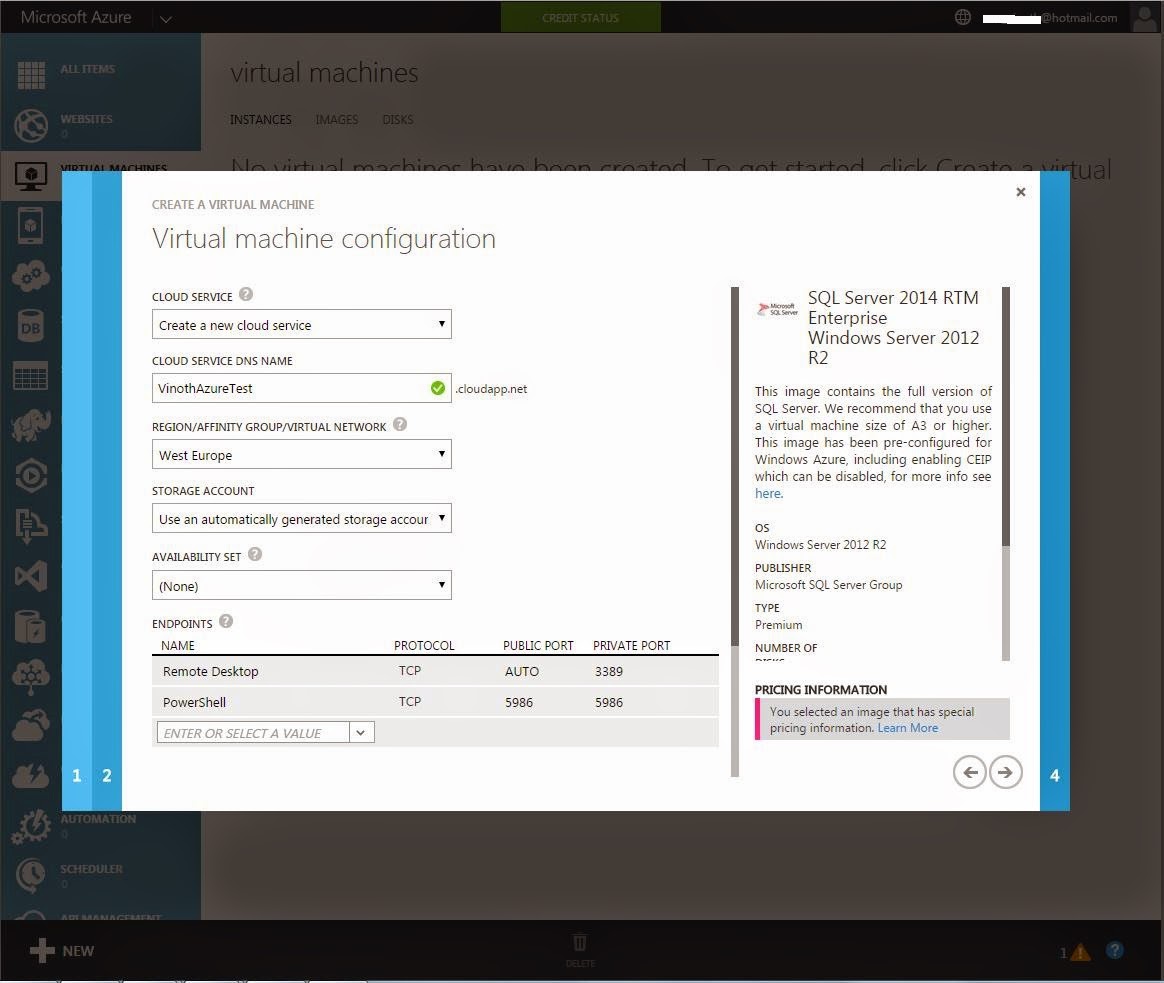Click the 3389 private port cell

coord(609,671)
